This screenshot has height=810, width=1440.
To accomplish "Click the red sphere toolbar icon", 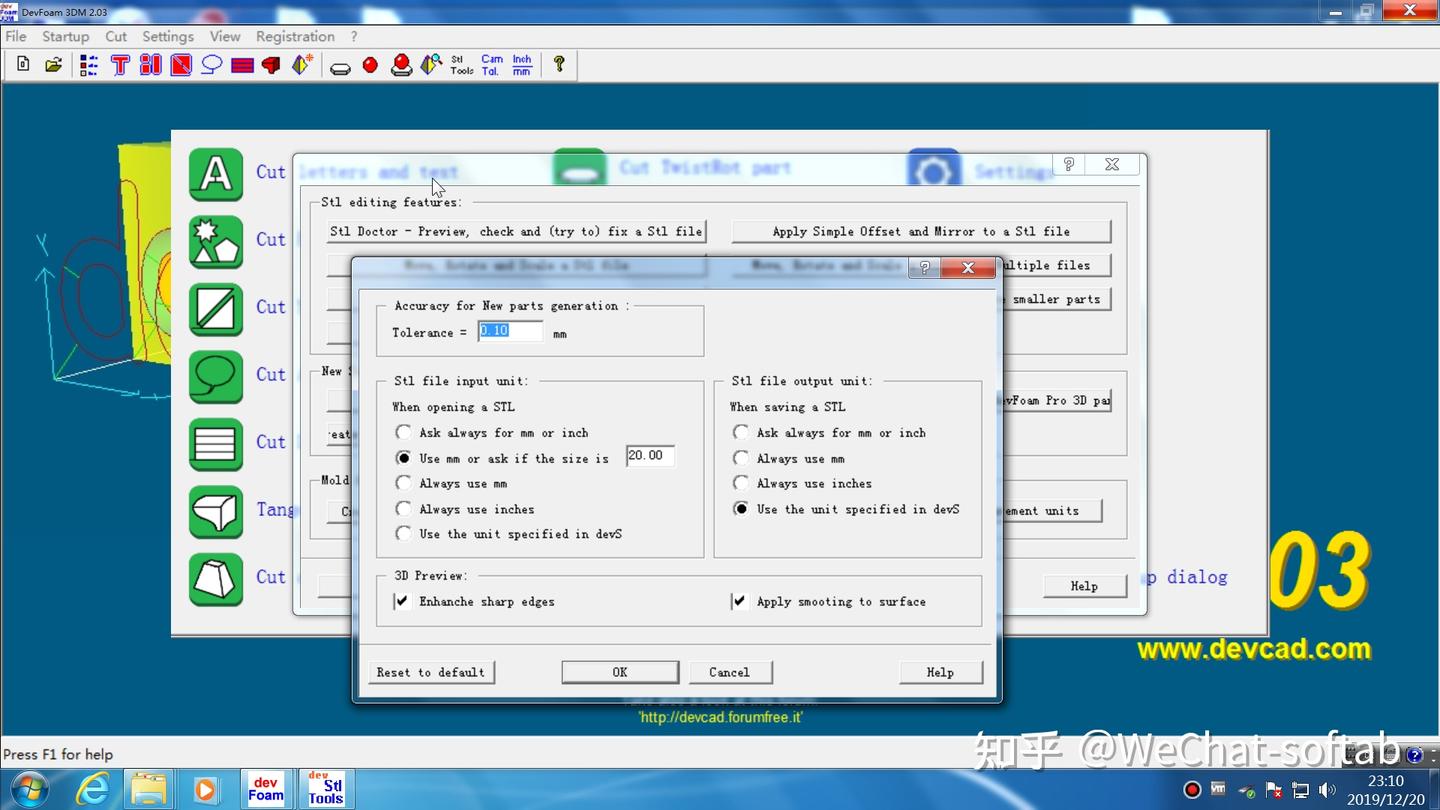I will coord(371,64).
